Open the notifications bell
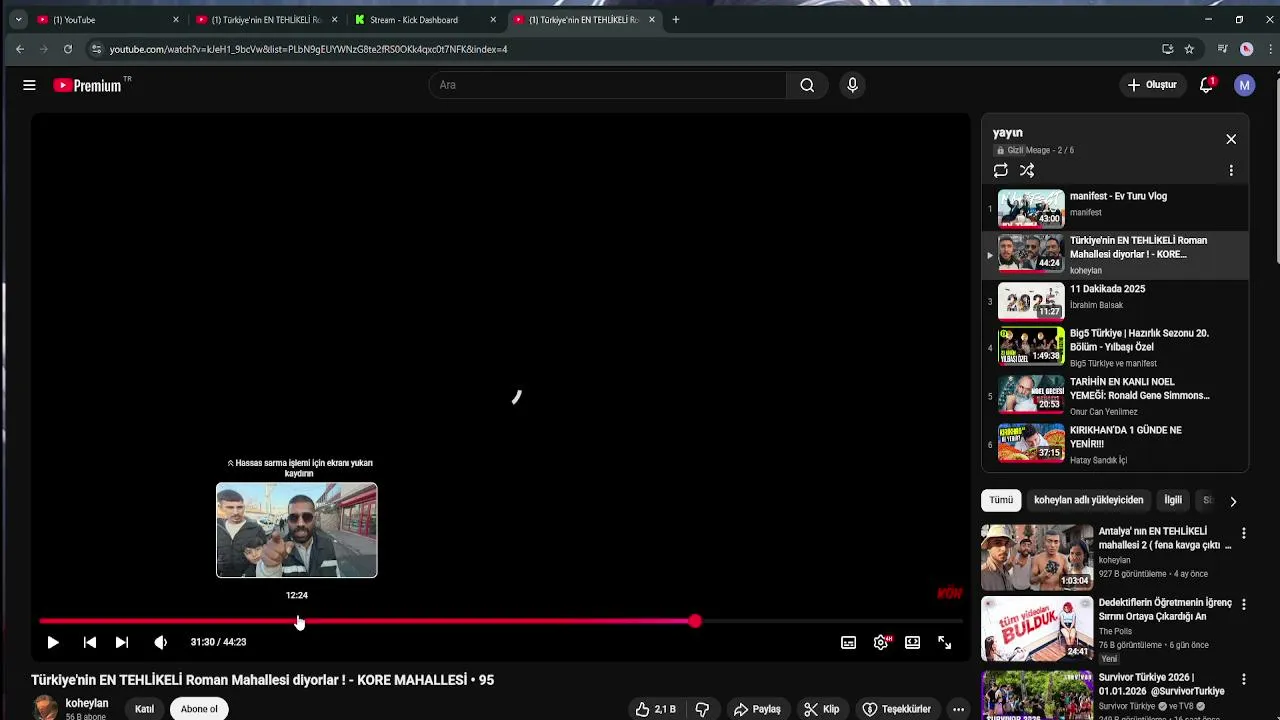Viewport: 1280px width, 720px height. pyautogui.click(x=1206, y=85)
